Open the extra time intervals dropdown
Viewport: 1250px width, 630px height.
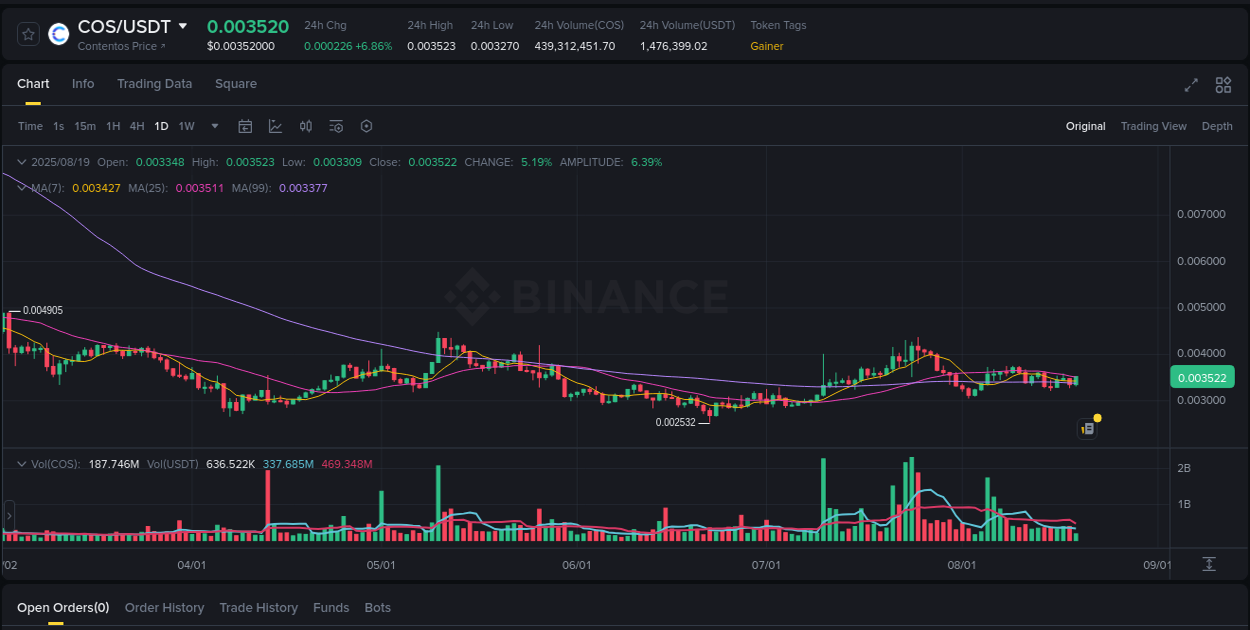[214, 126]
